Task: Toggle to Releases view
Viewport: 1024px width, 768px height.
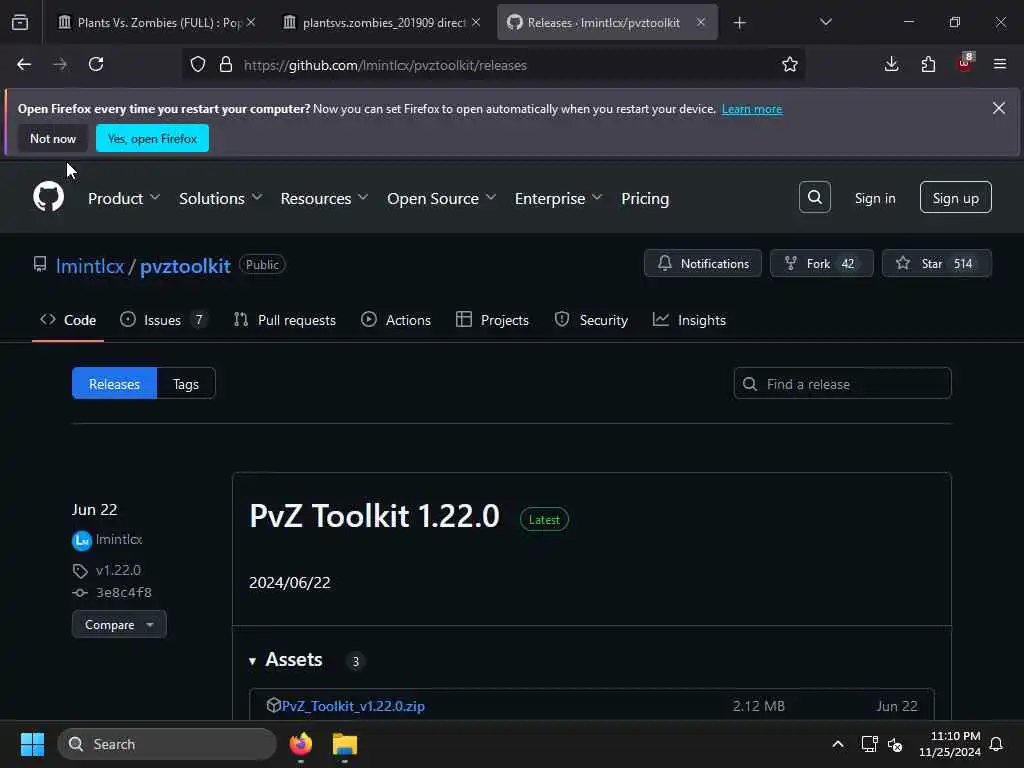Action: click(114, 383)
